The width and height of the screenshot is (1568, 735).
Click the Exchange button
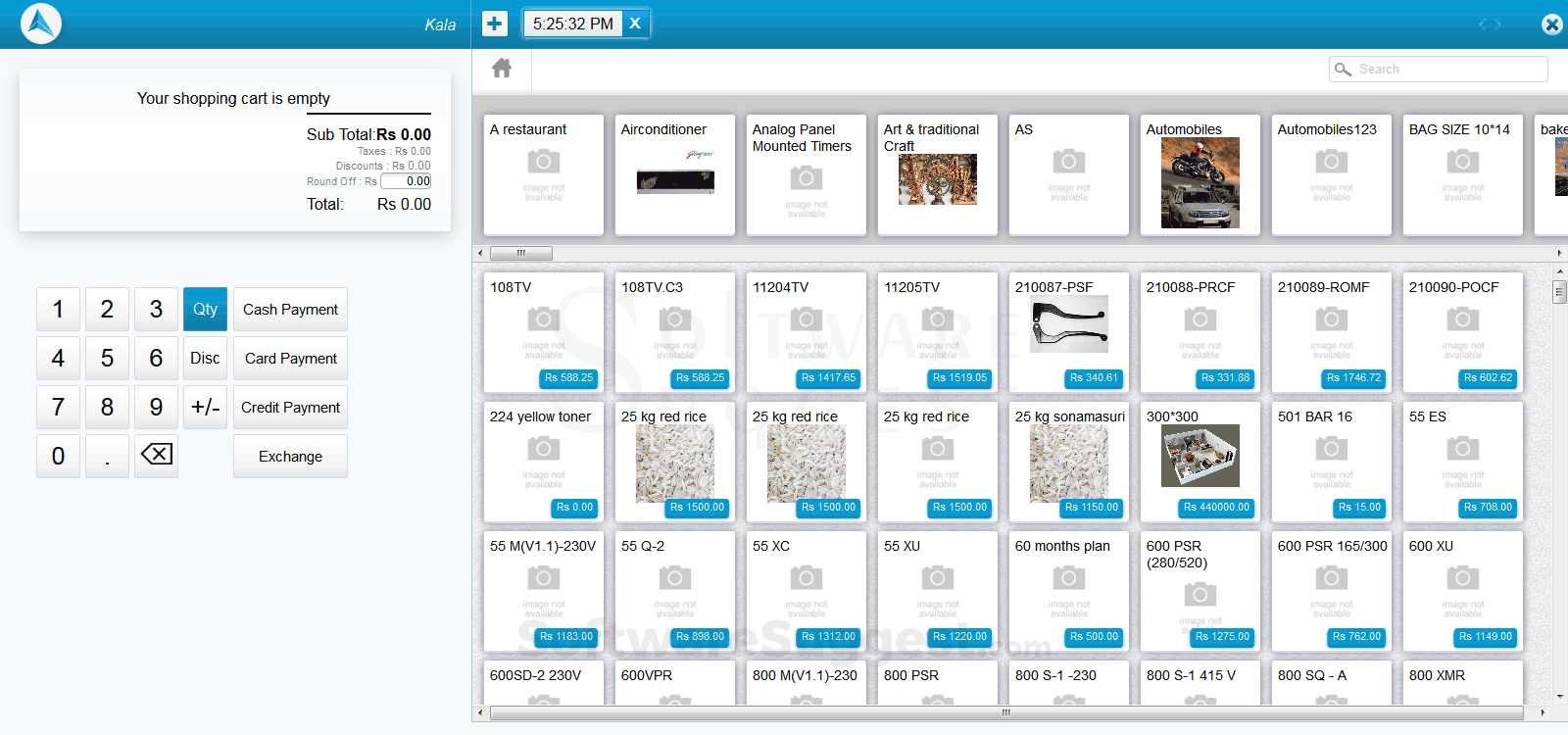(290, 456)
